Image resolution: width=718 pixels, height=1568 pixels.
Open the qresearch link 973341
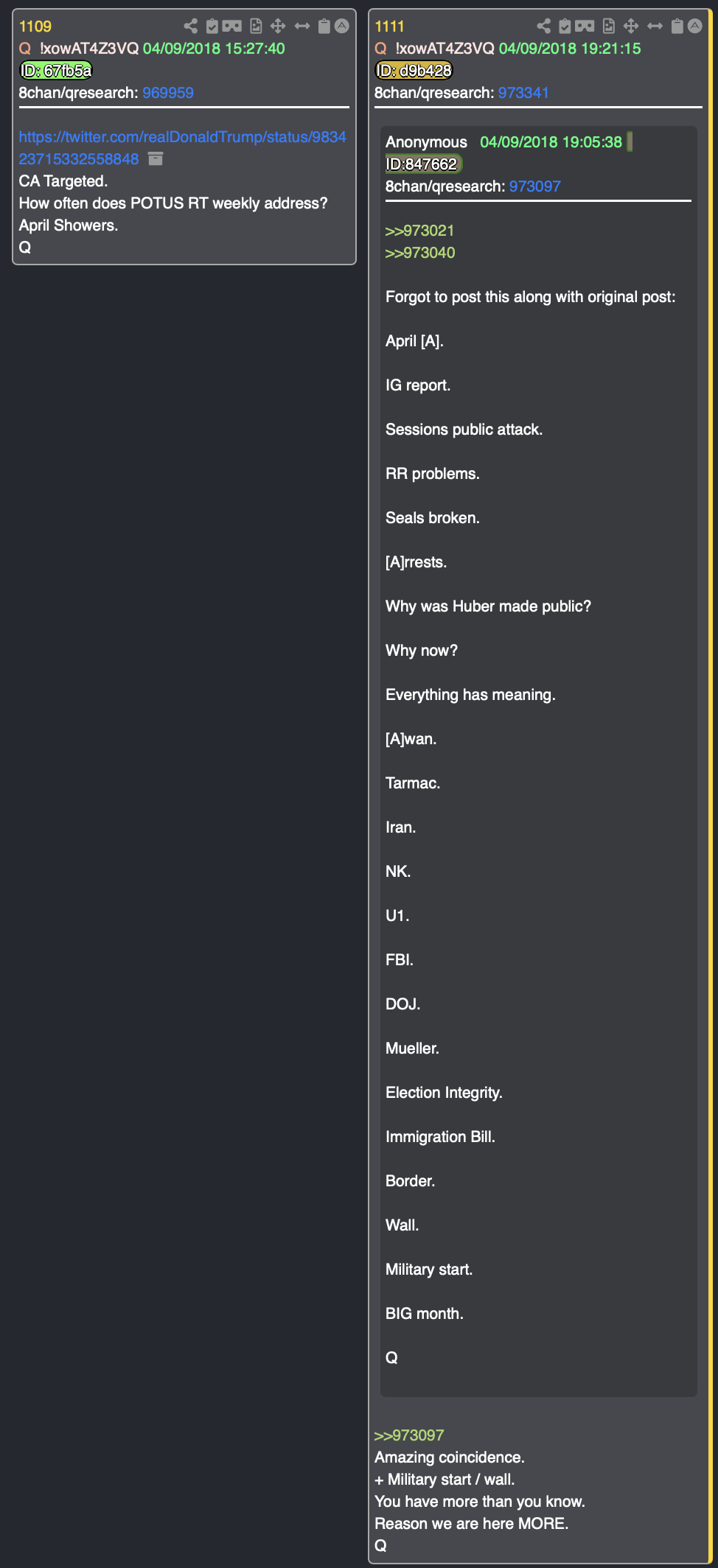coord(523,93)
